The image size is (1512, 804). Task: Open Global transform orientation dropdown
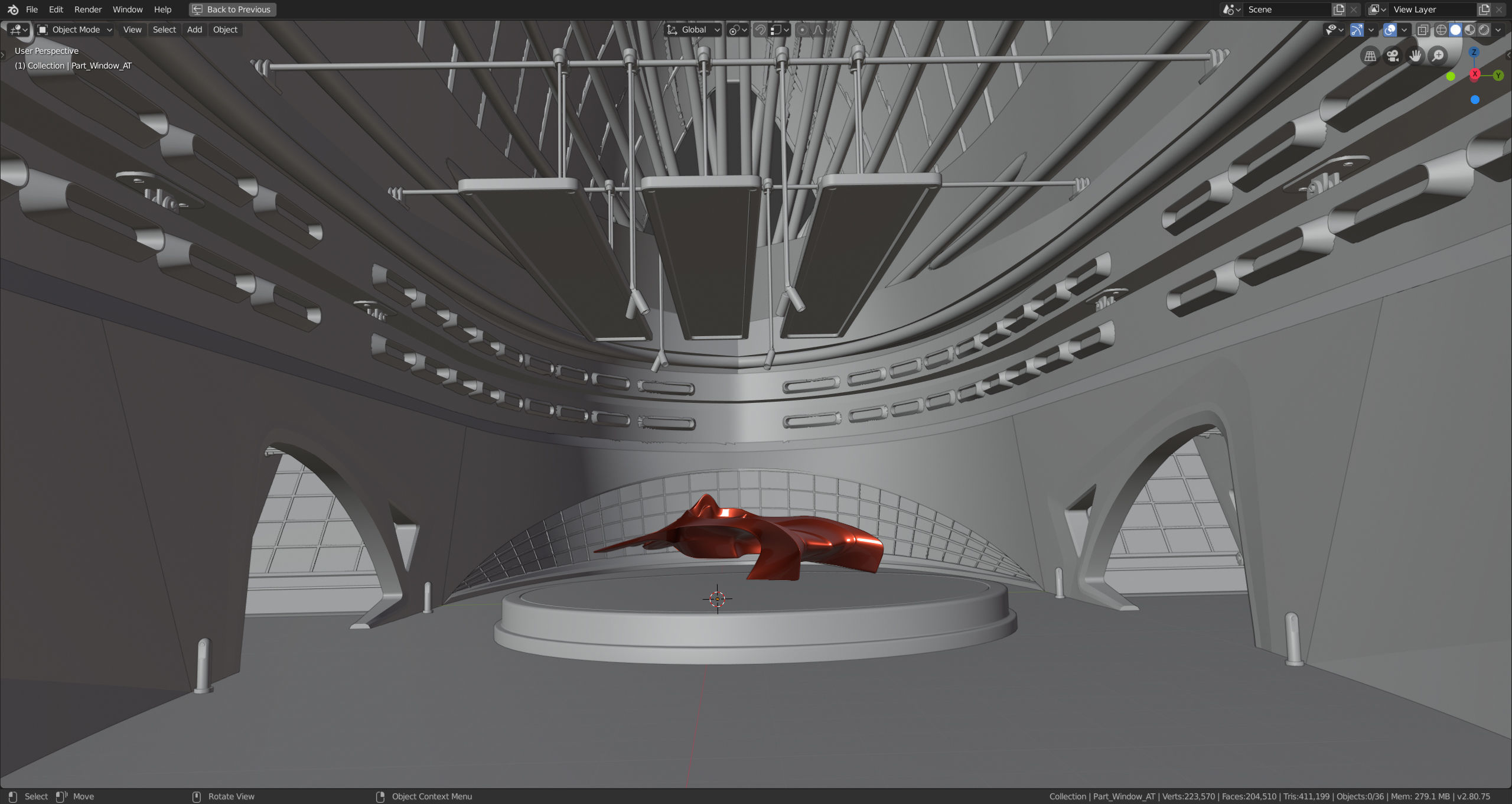(x=693, y=30)
